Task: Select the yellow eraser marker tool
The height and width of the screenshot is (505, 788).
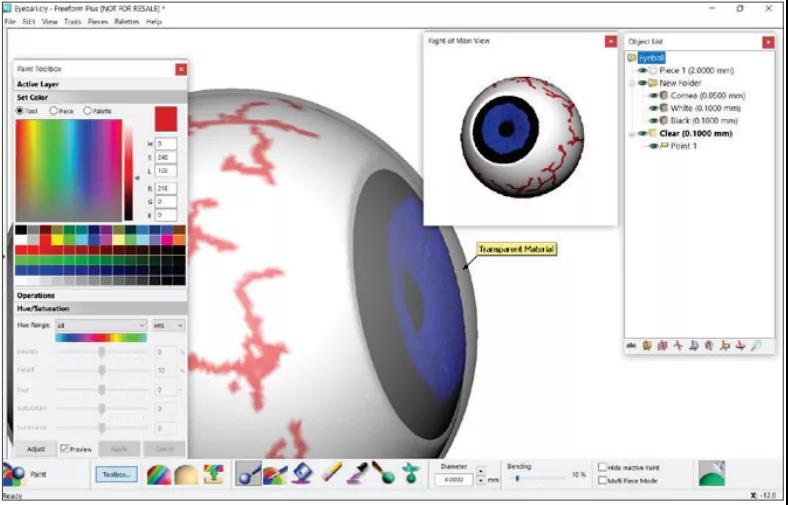Action: 331,473
